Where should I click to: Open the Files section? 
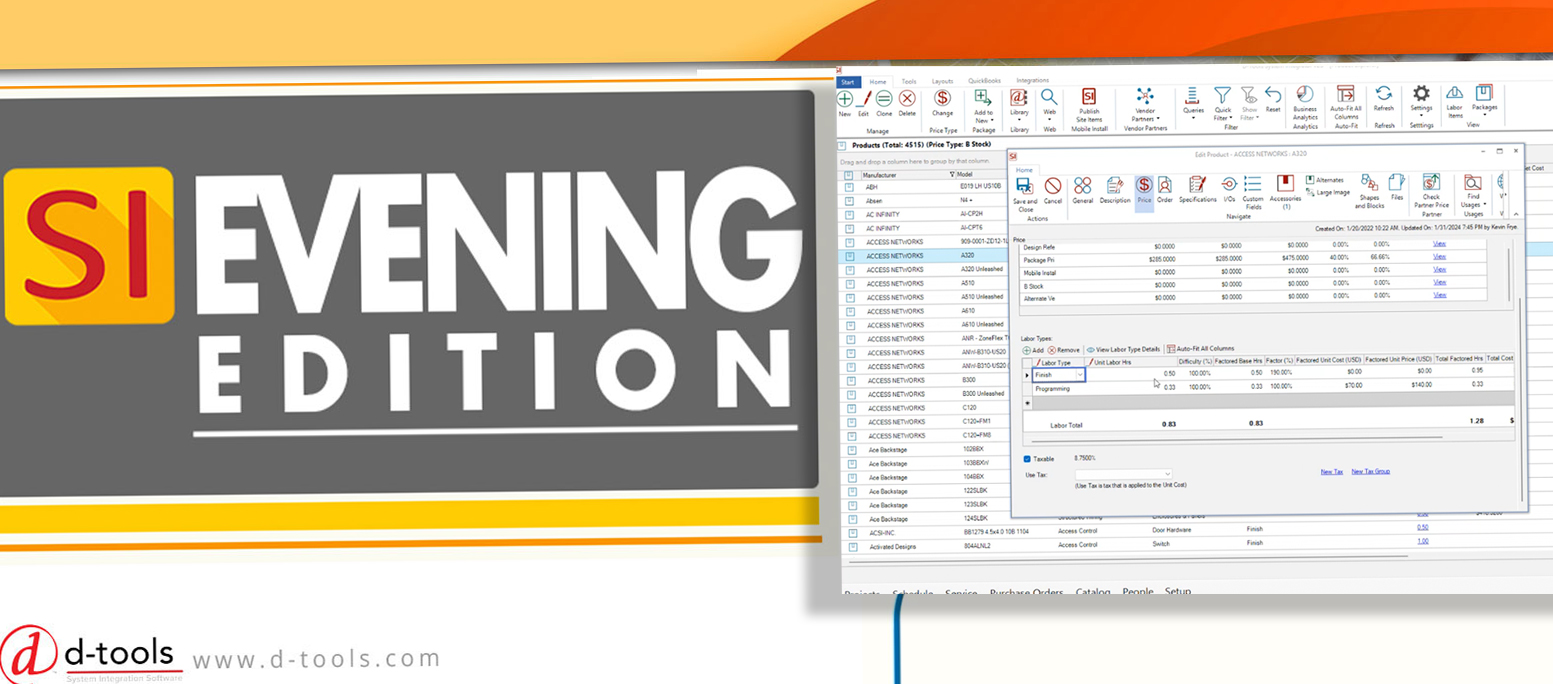pyautogui.click(x=1397, y=188)
